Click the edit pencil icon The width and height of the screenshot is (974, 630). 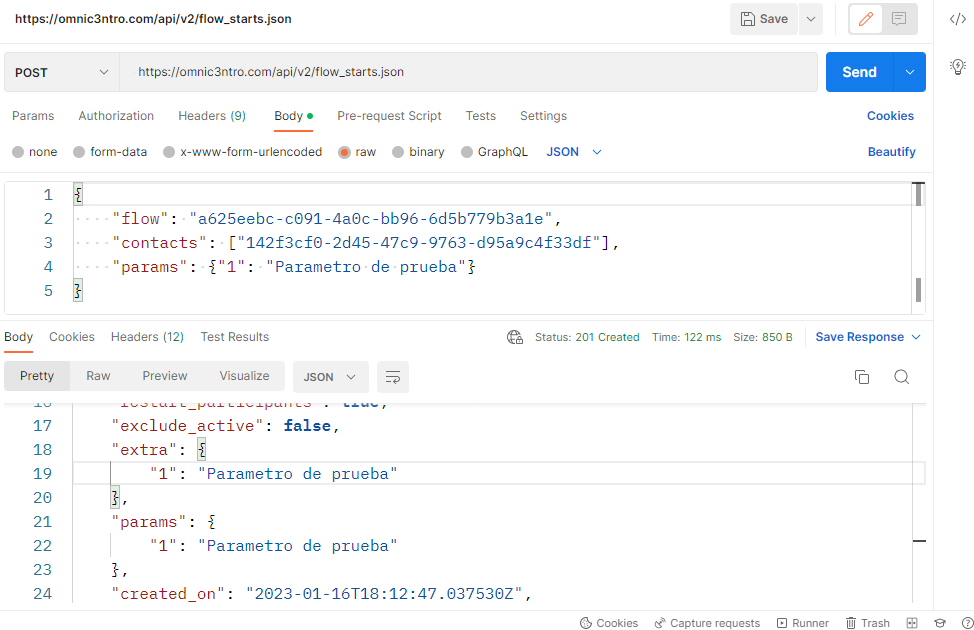point(867,19)
